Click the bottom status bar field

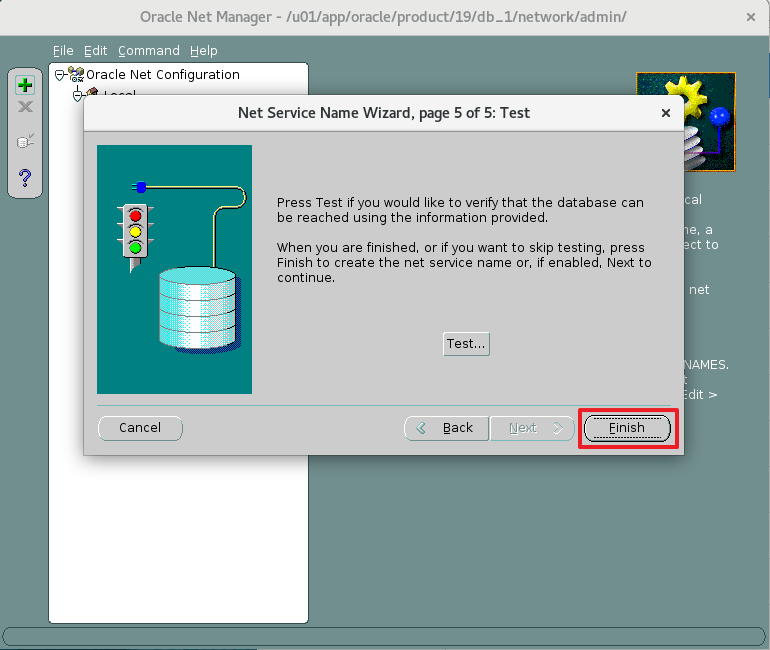(x=384, y=636)
